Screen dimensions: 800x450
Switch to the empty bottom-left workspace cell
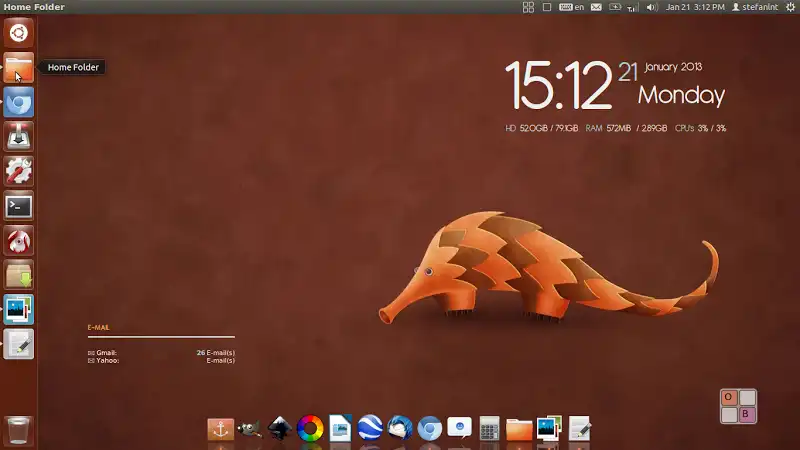[x=729, y=415]
